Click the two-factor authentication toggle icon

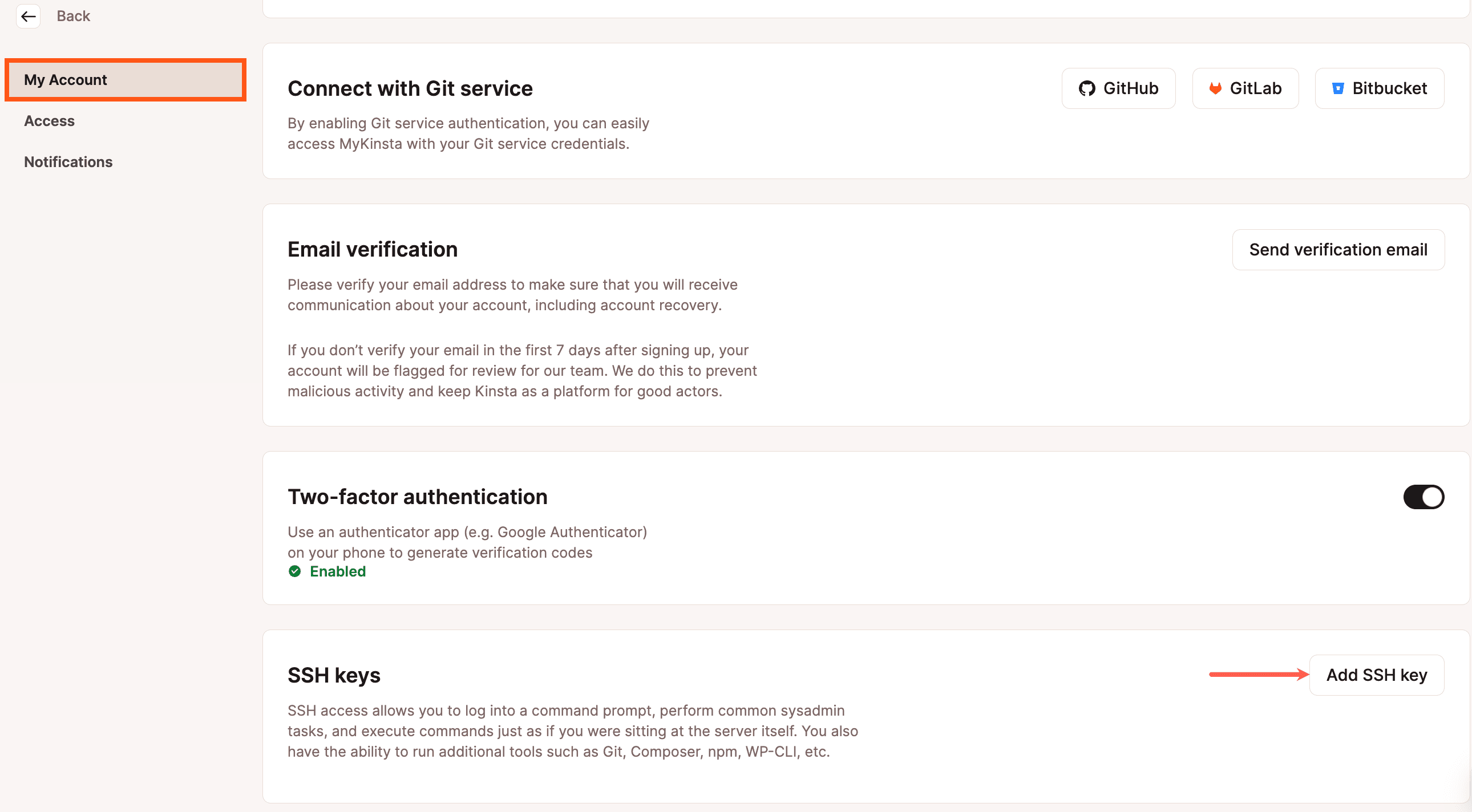click(1422, 496)
